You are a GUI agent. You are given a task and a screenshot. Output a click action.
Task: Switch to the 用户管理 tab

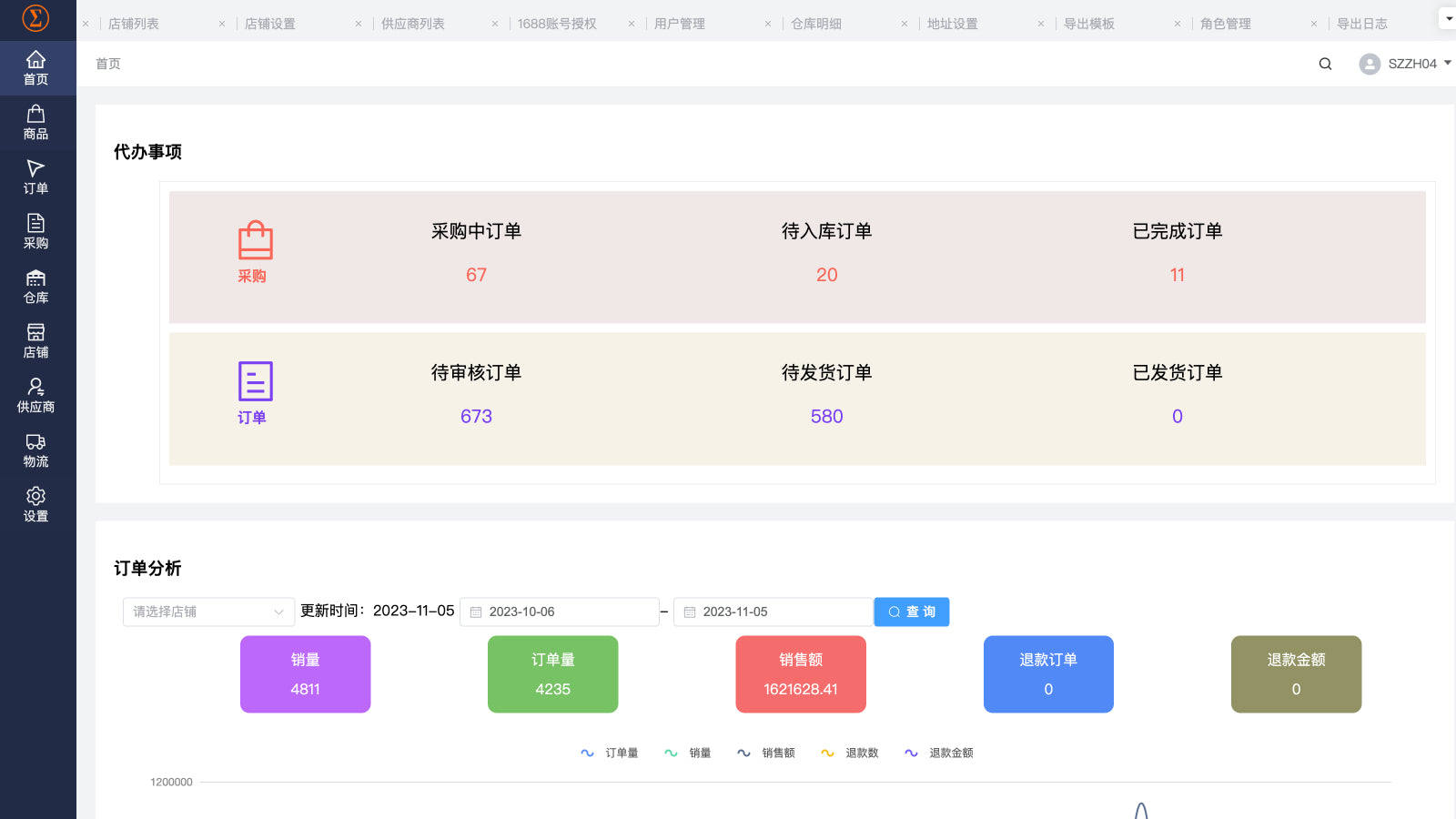[680, 24]
